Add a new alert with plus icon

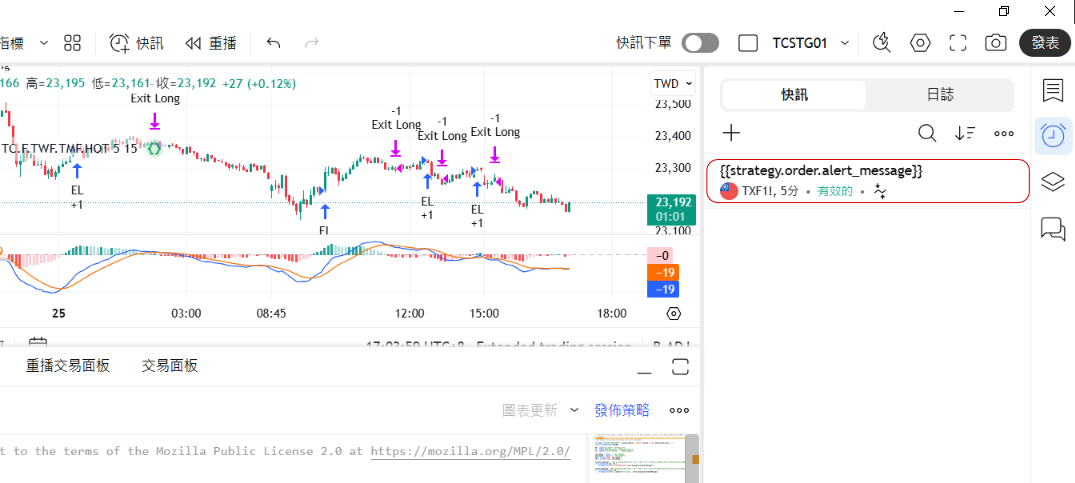[731, 133]
